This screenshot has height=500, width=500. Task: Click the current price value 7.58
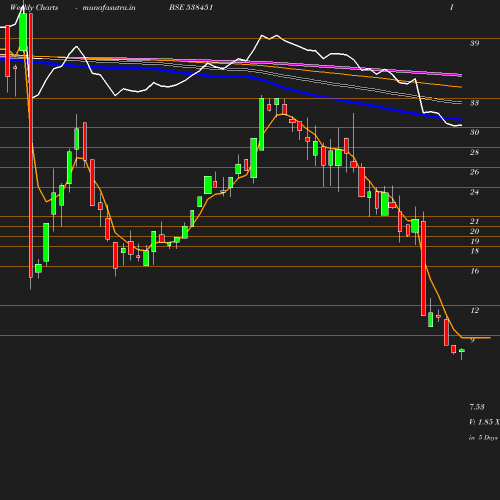coord(477,407)
